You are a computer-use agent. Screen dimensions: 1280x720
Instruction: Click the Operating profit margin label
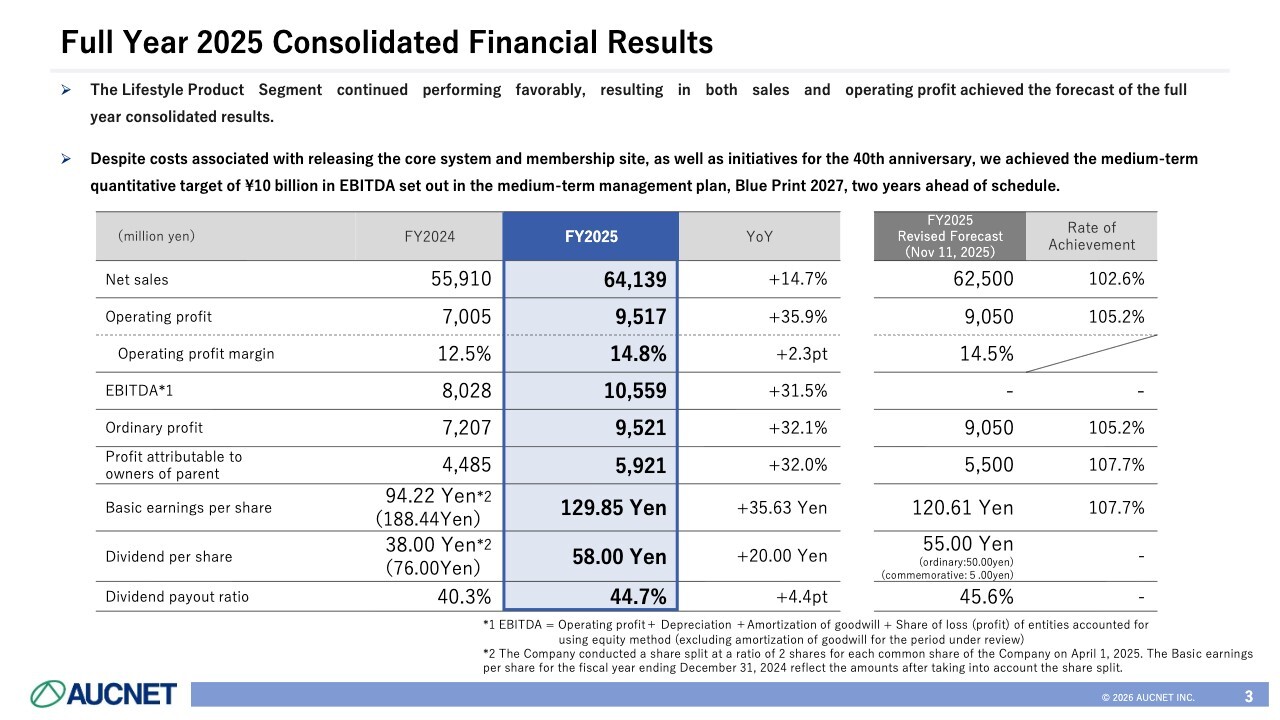tap(195, 353)
